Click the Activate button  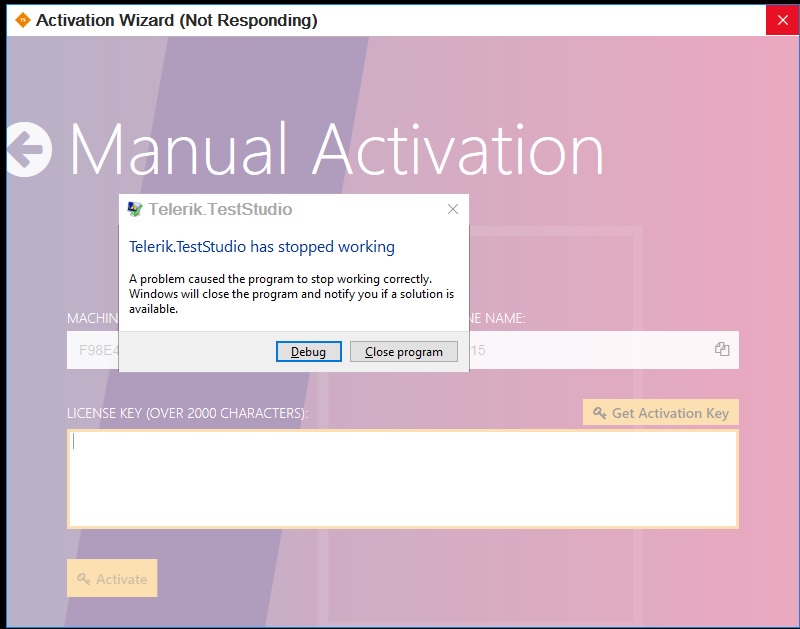(x=112, y=578)
